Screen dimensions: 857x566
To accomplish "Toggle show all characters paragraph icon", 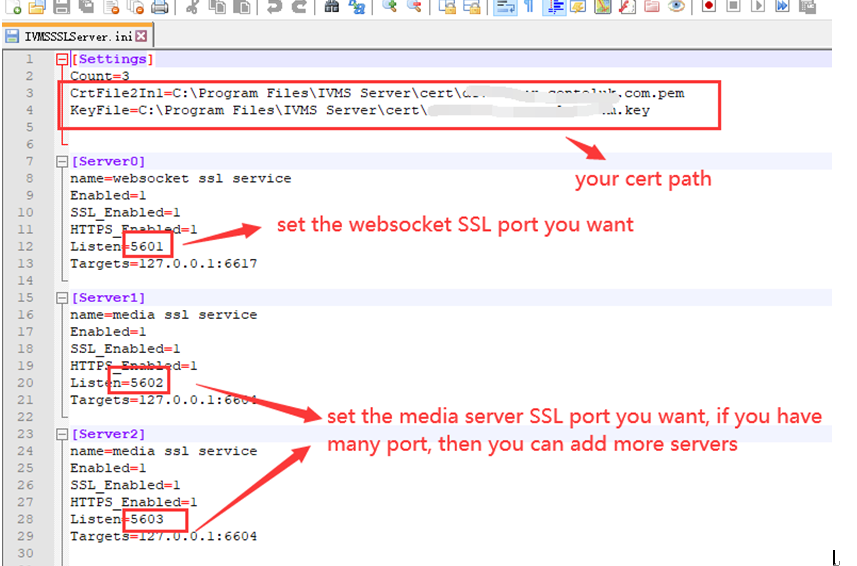I will [529, 7].
